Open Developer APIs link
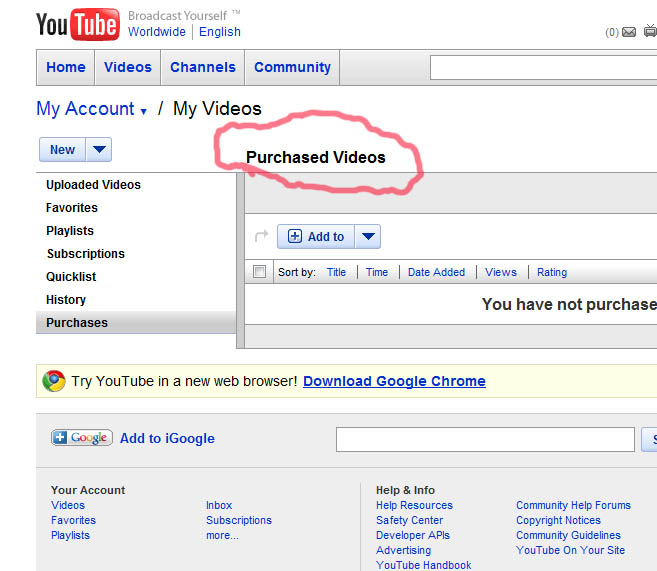657x571 pixels. coord(413,535)
